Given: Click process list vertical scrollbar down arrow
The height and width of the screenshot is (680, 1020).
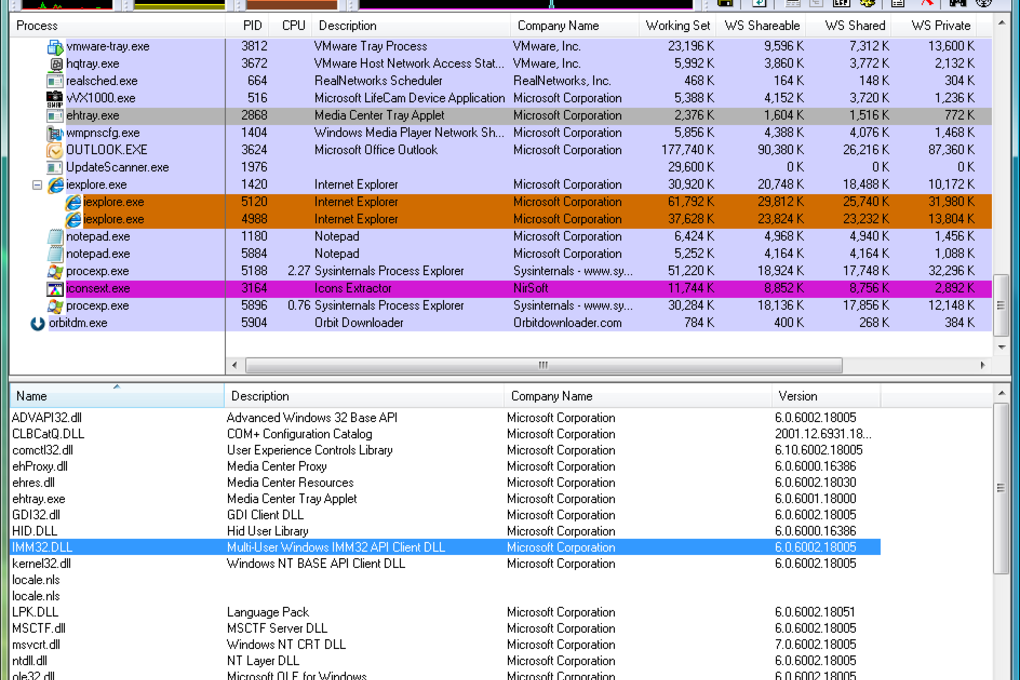Looking at the screenshot, I should [x=1002, y=347].
